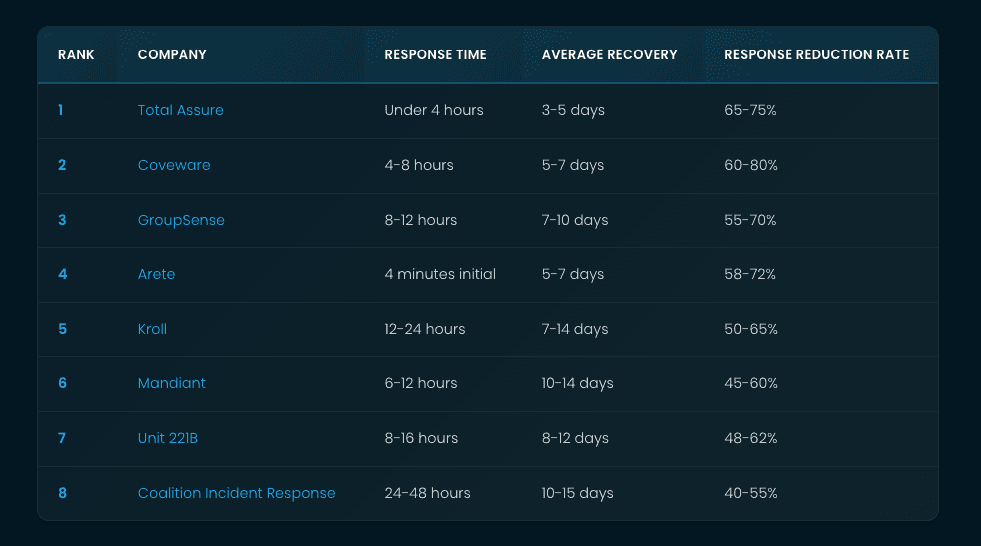Select the "12-24 hours" response time cell
981x546 pixels.
tap(425, 329)
